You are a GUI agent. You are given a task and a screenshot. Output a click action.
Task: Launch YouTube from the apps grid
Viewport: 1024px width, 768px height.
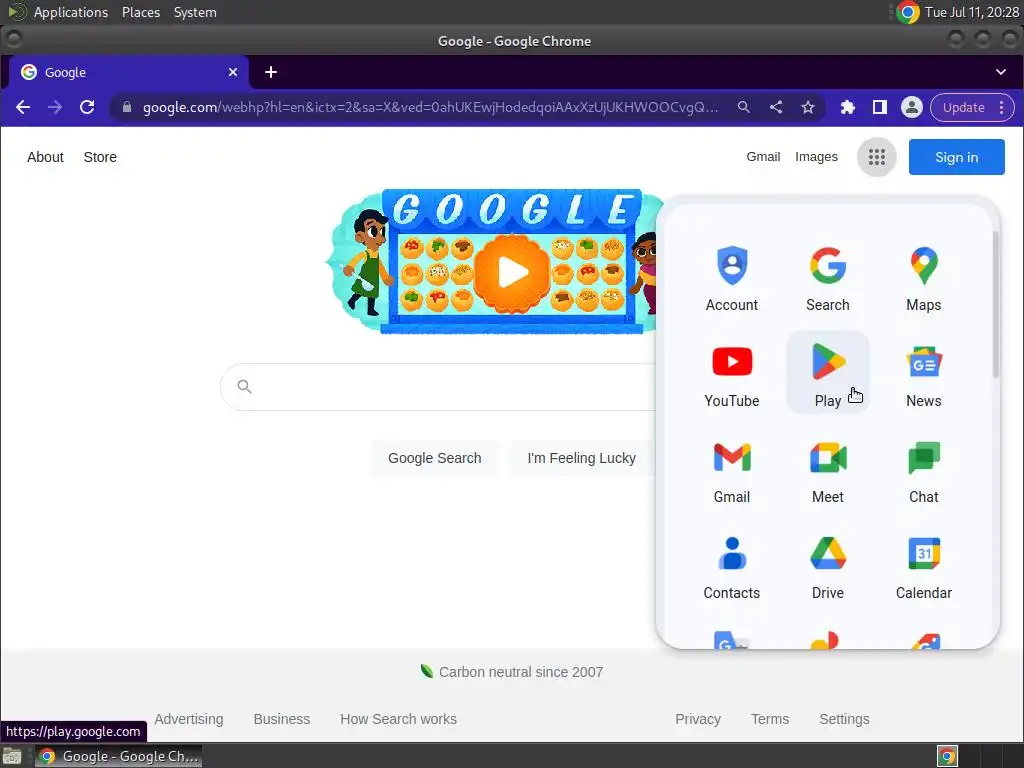point(731,374)
